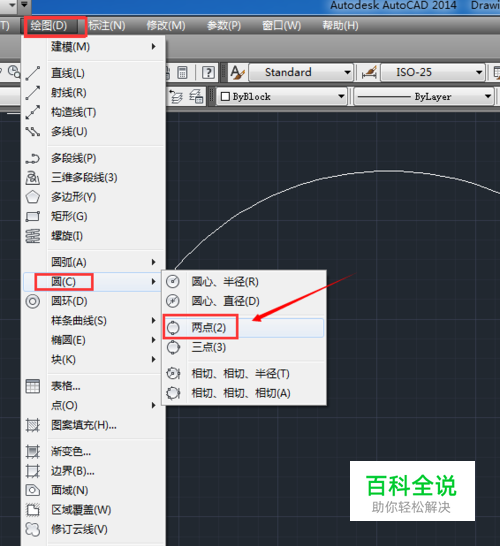Expand the Arc (圆弧) submenu
Screen dimensions: 500x546
coord(93,262)
